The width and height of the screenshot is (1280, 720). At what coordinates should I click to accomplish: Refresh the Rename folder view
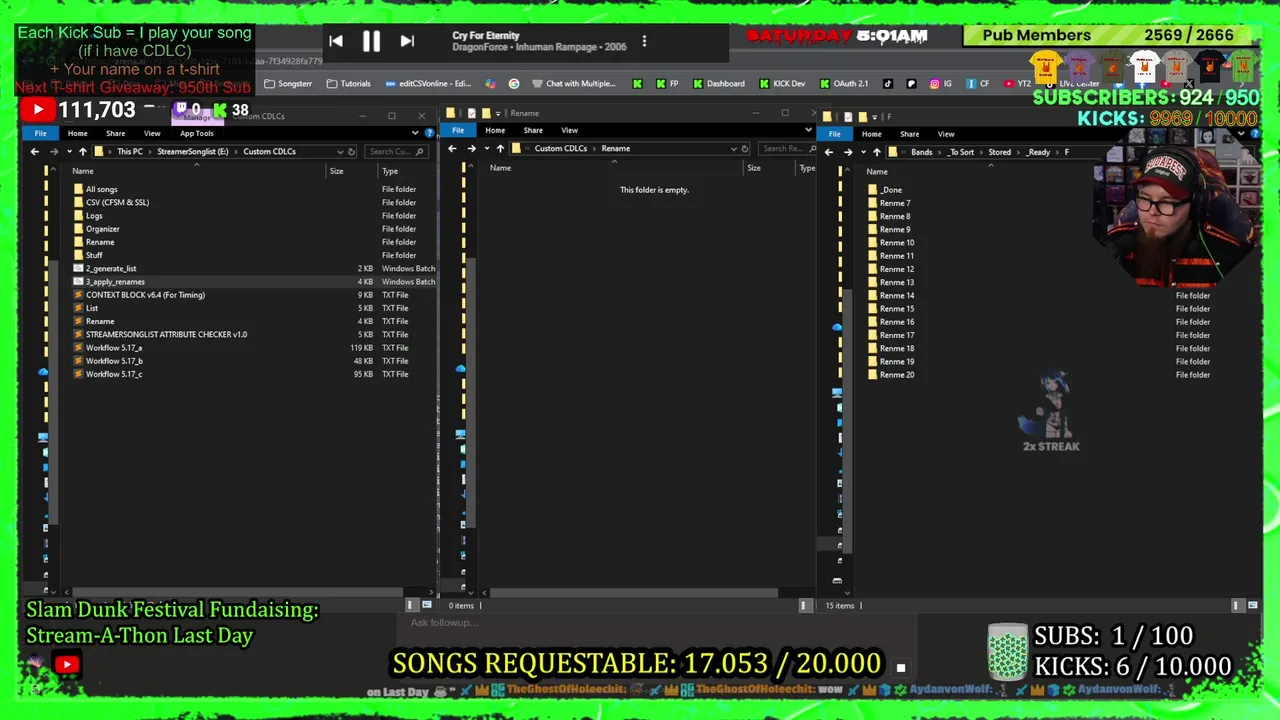click(744, 148)
